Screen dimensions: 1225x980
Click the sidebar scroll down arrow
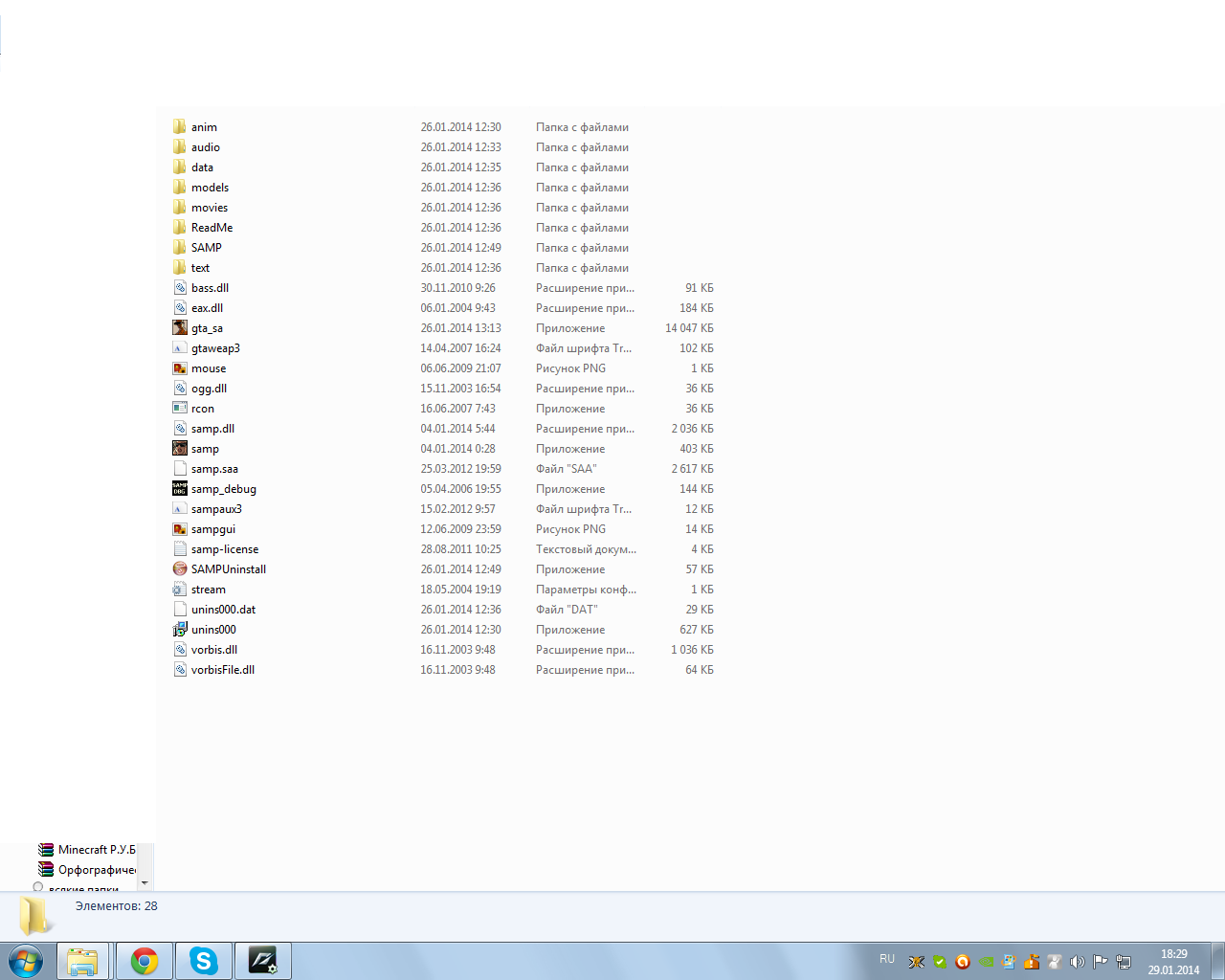tap(145, 883)
